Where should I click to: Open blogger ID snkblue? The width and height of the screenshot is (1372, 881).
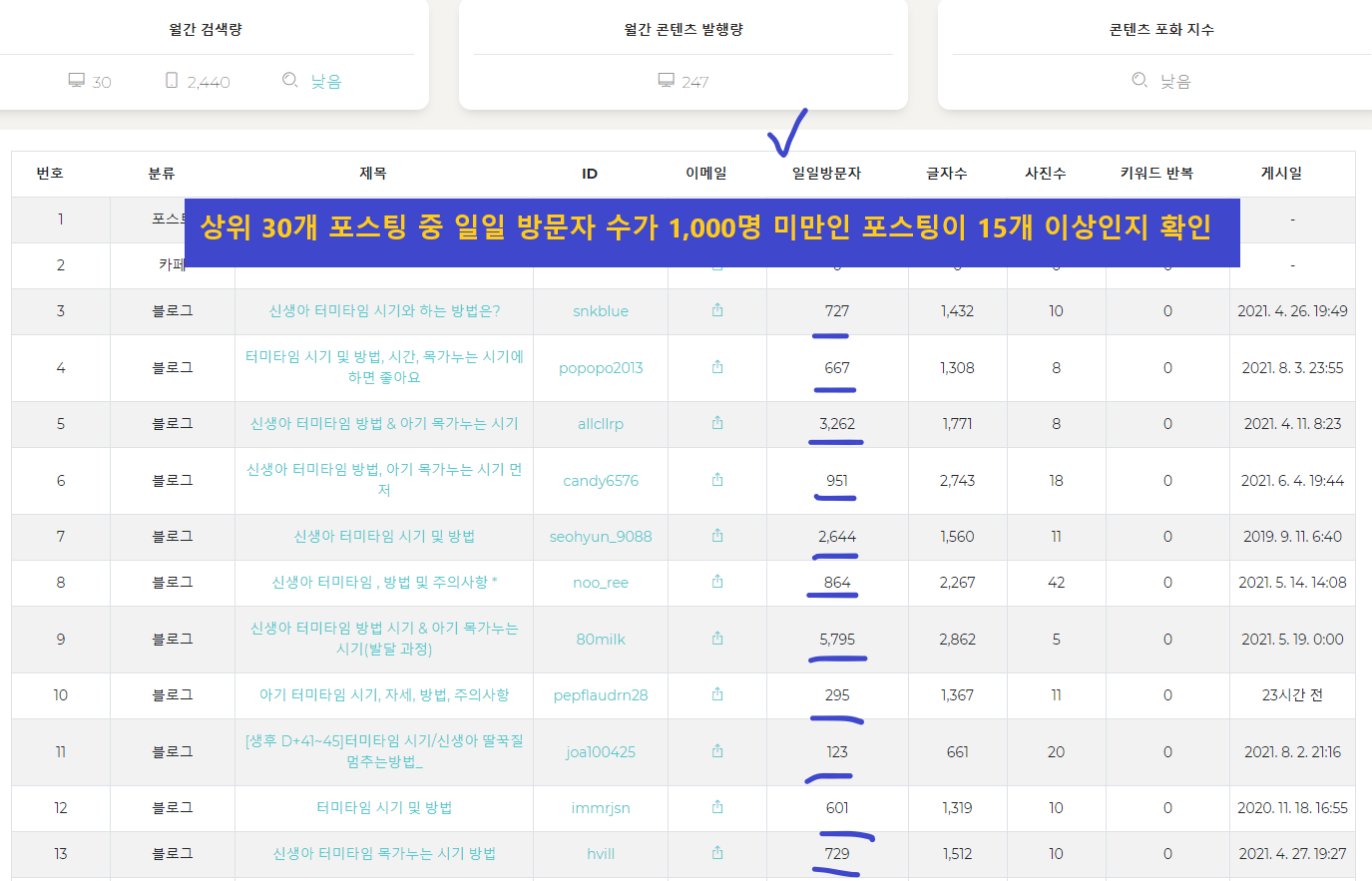601,311
